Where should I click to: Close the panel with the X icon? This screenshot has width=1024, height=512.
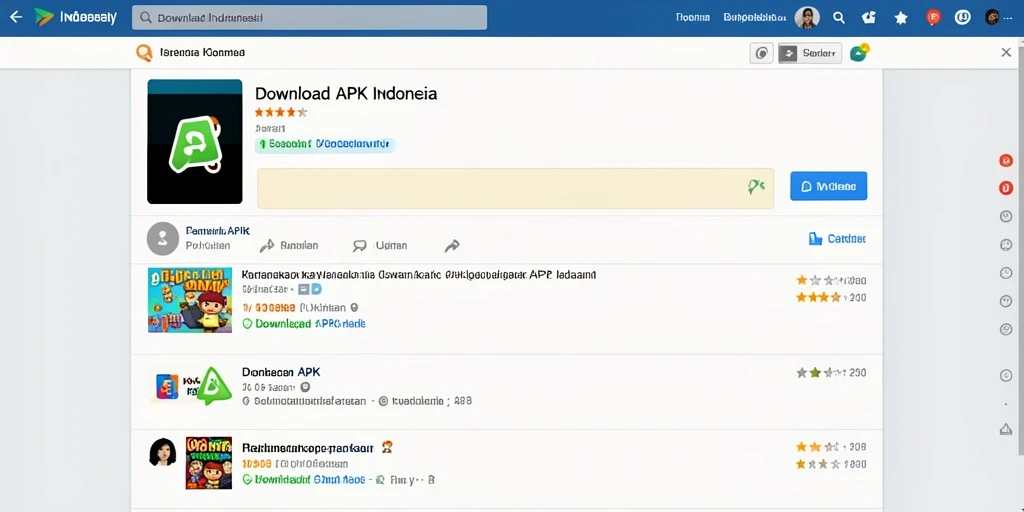click(1006, 52)
